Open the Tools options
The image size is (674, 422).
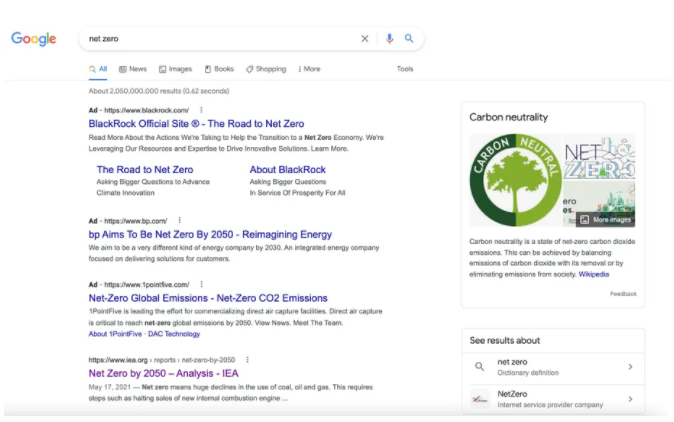(405, 69)
